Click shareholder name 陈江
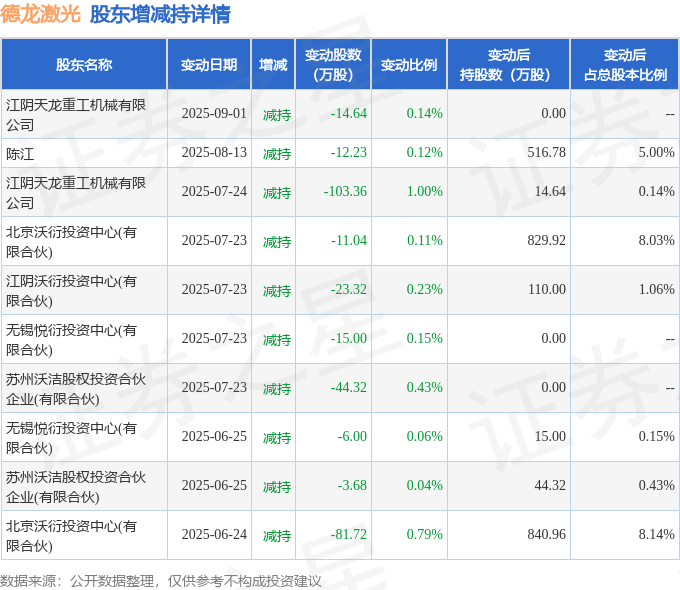 click(x=20, y=154)
